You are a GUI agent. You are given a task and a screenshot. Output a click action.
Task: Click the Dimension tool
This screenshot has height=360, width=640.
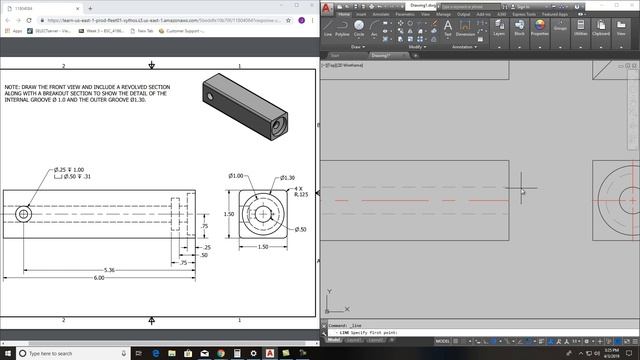(x=465, y=28)
